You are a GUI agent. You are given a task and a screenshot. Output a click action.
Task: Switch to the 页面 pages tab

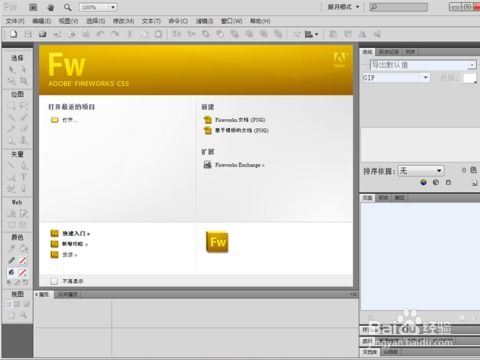click(x=367, y=198)
